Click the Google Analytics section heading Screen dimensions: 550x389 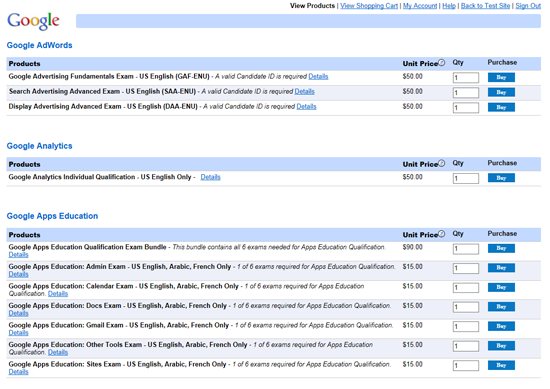pos(39,146)
